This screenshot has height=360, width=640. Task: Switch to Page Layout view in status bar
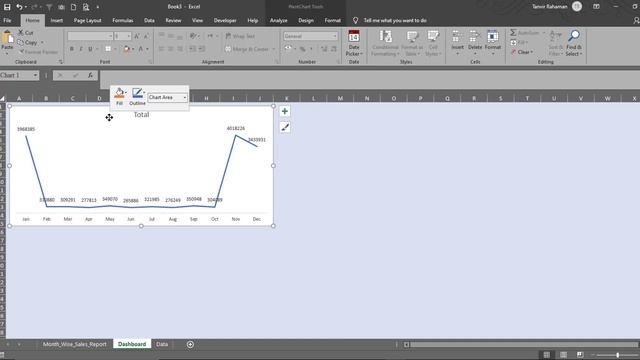click(x=563, y=355)
